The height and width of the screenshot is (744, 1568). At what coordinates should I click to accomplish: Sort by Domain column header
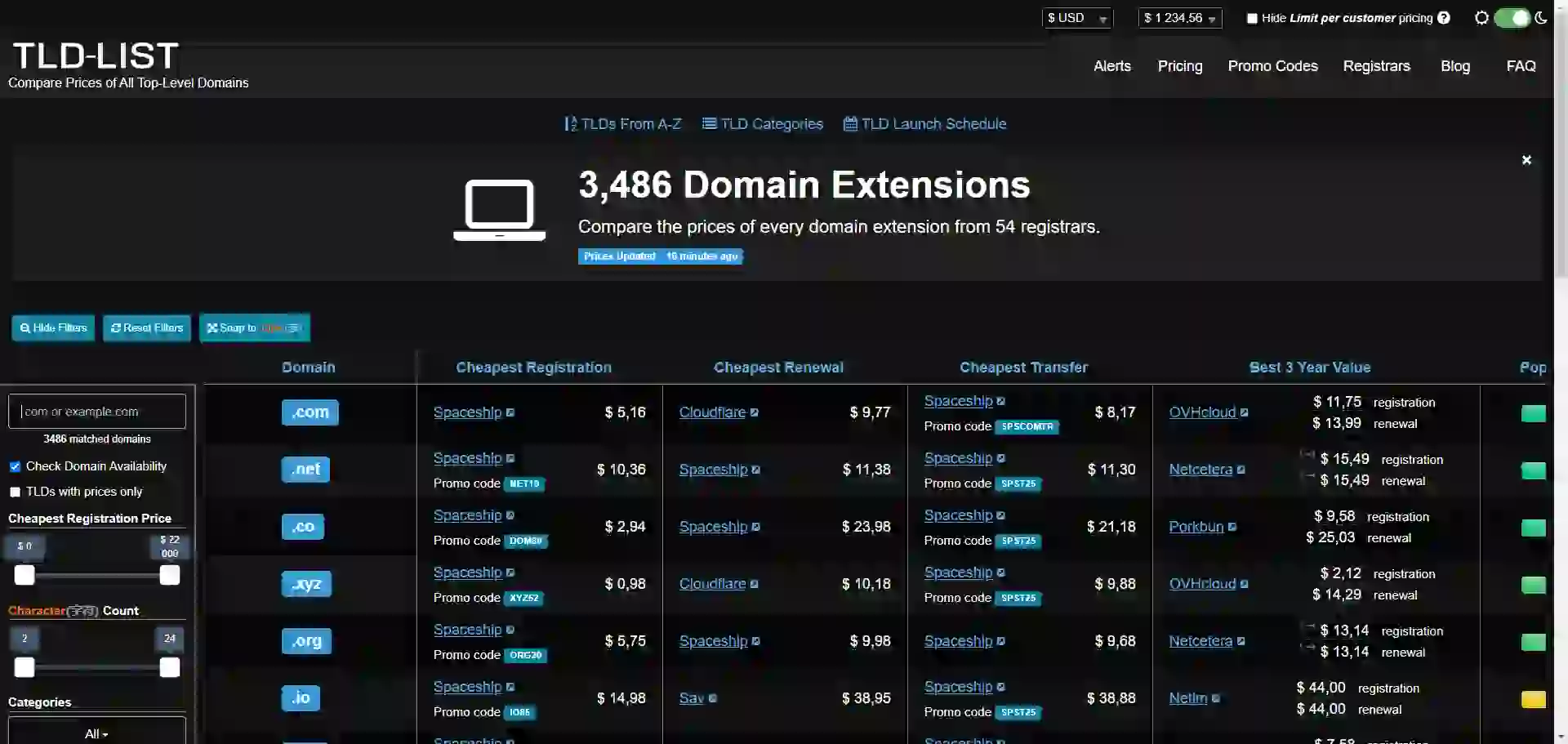click(x=308, y=368)
